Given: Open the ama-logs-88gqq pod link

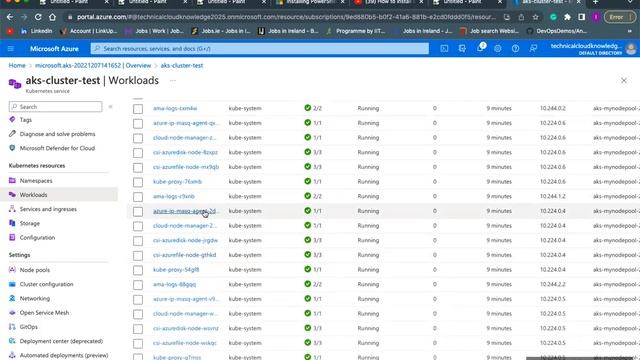Looking at the screenshot, I should click(174, 284).
